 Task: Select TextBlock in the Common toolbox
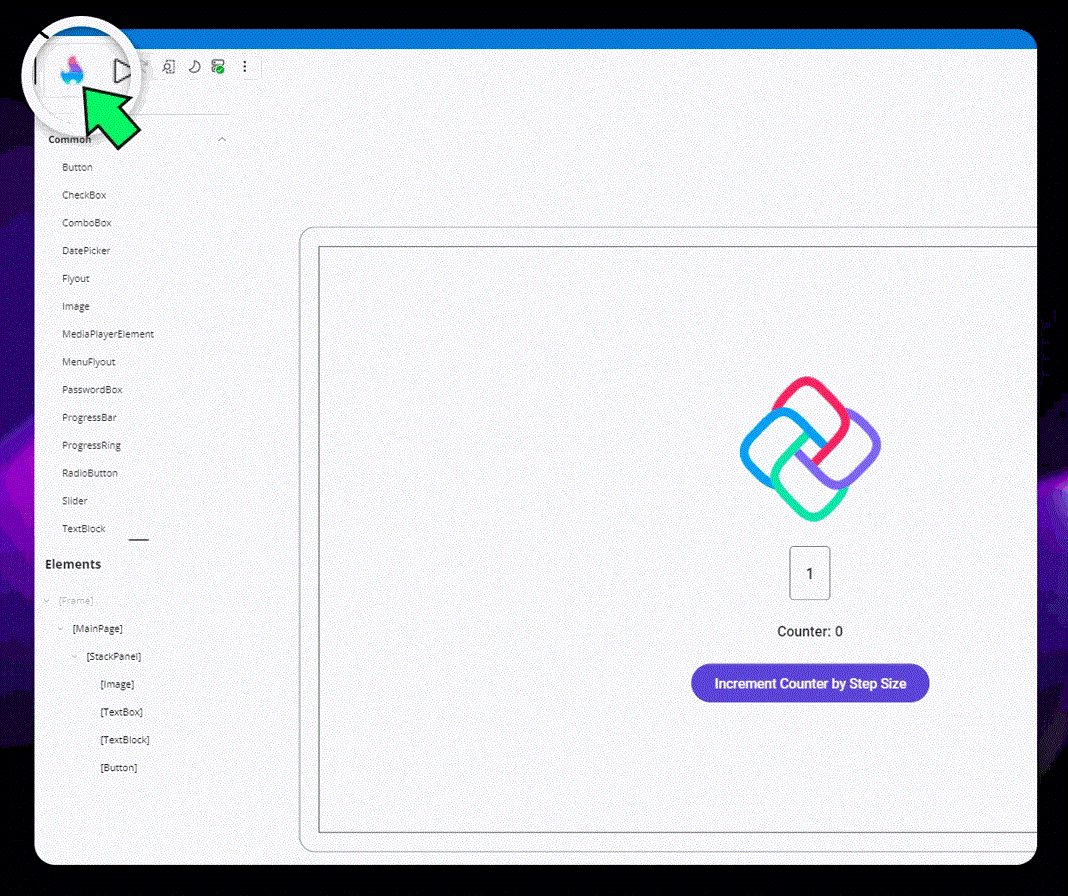pos(83,529)
